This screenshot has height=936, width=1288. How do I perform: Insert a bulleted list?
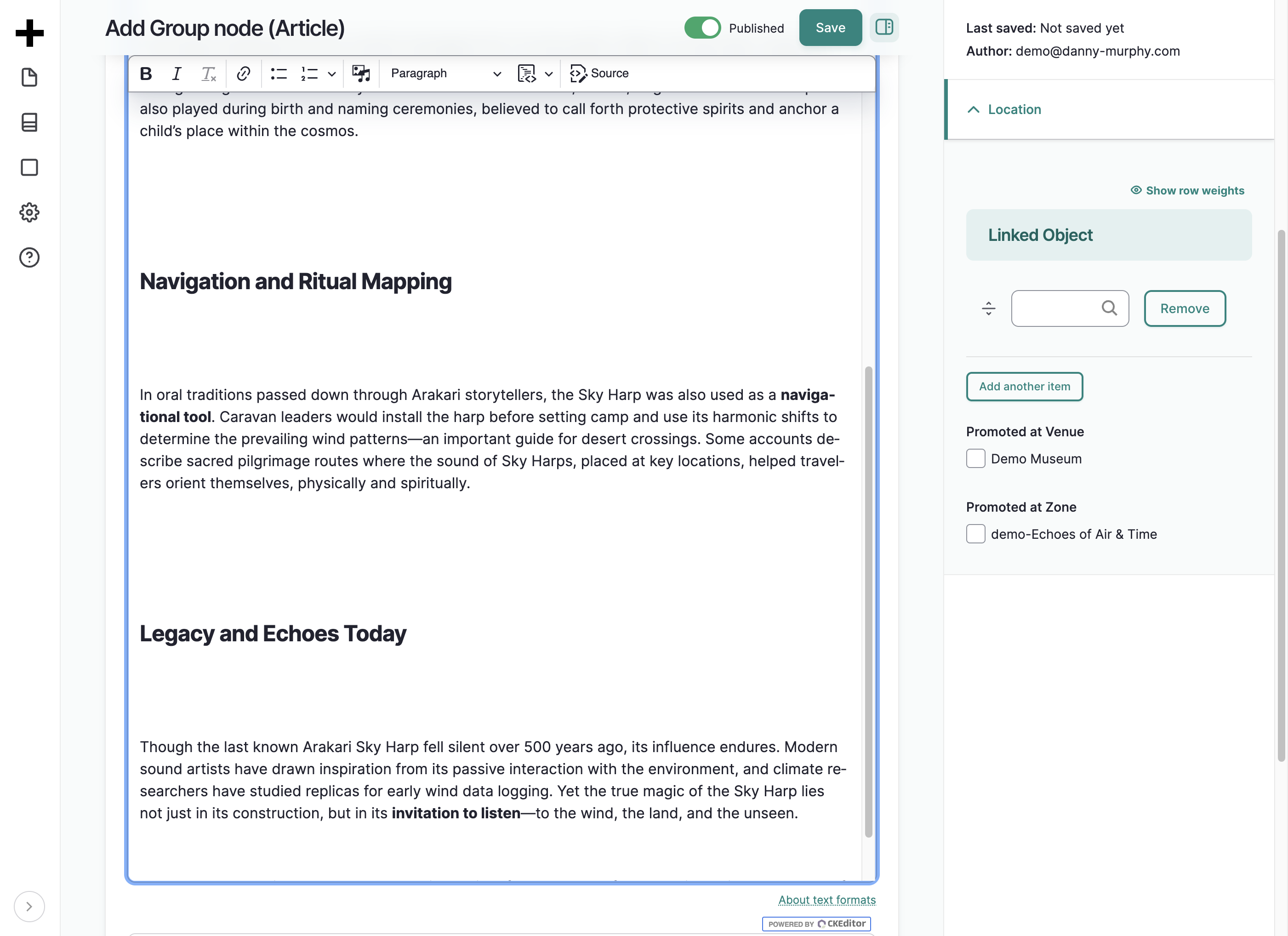(279, 74)
